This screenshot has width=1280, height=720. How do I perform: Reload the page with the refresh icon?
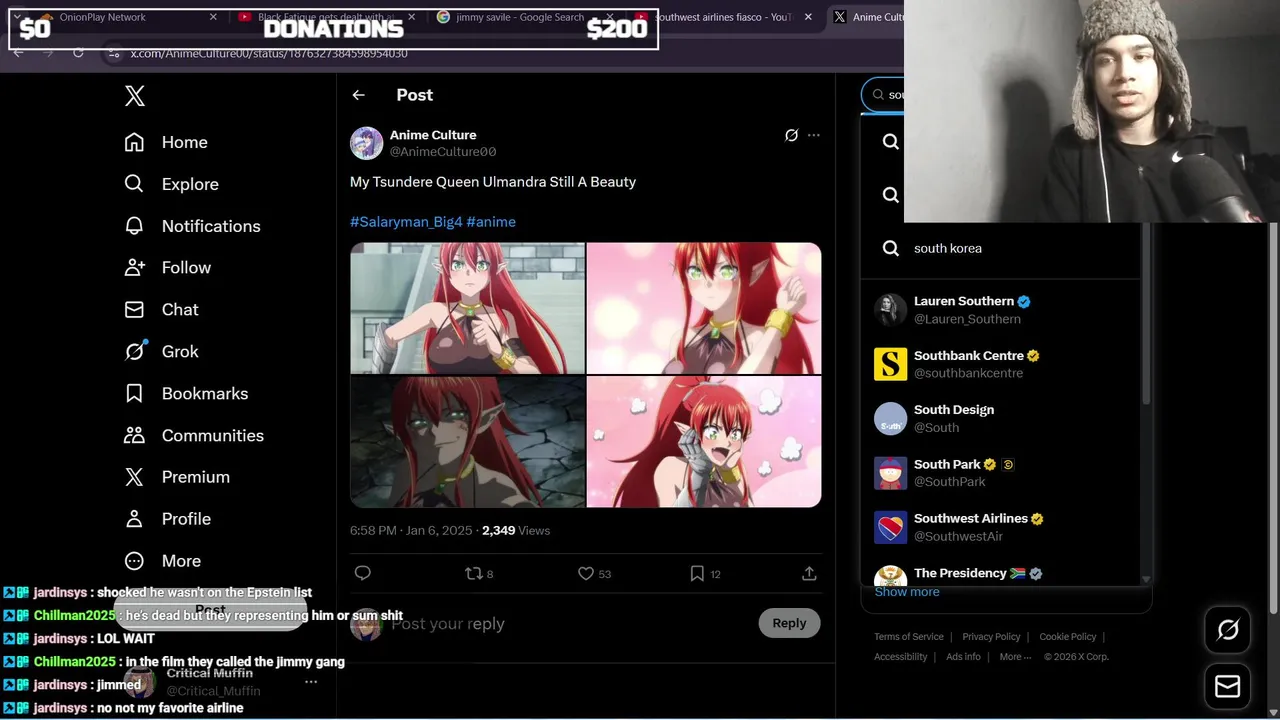point(78,53)
